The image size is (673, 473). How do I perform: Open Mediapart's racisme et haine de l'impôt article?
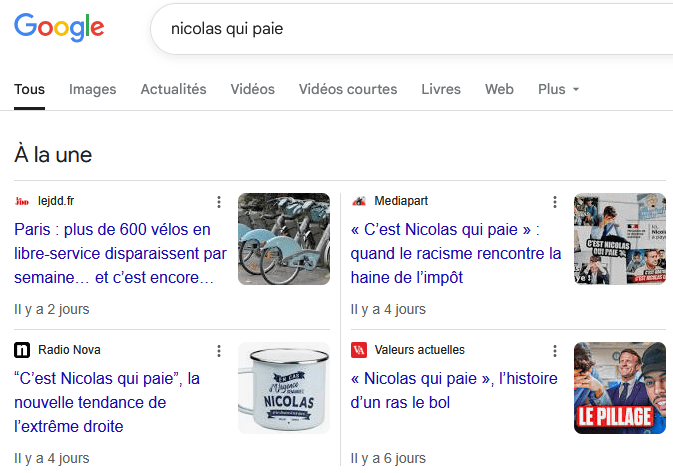point(456,253)
